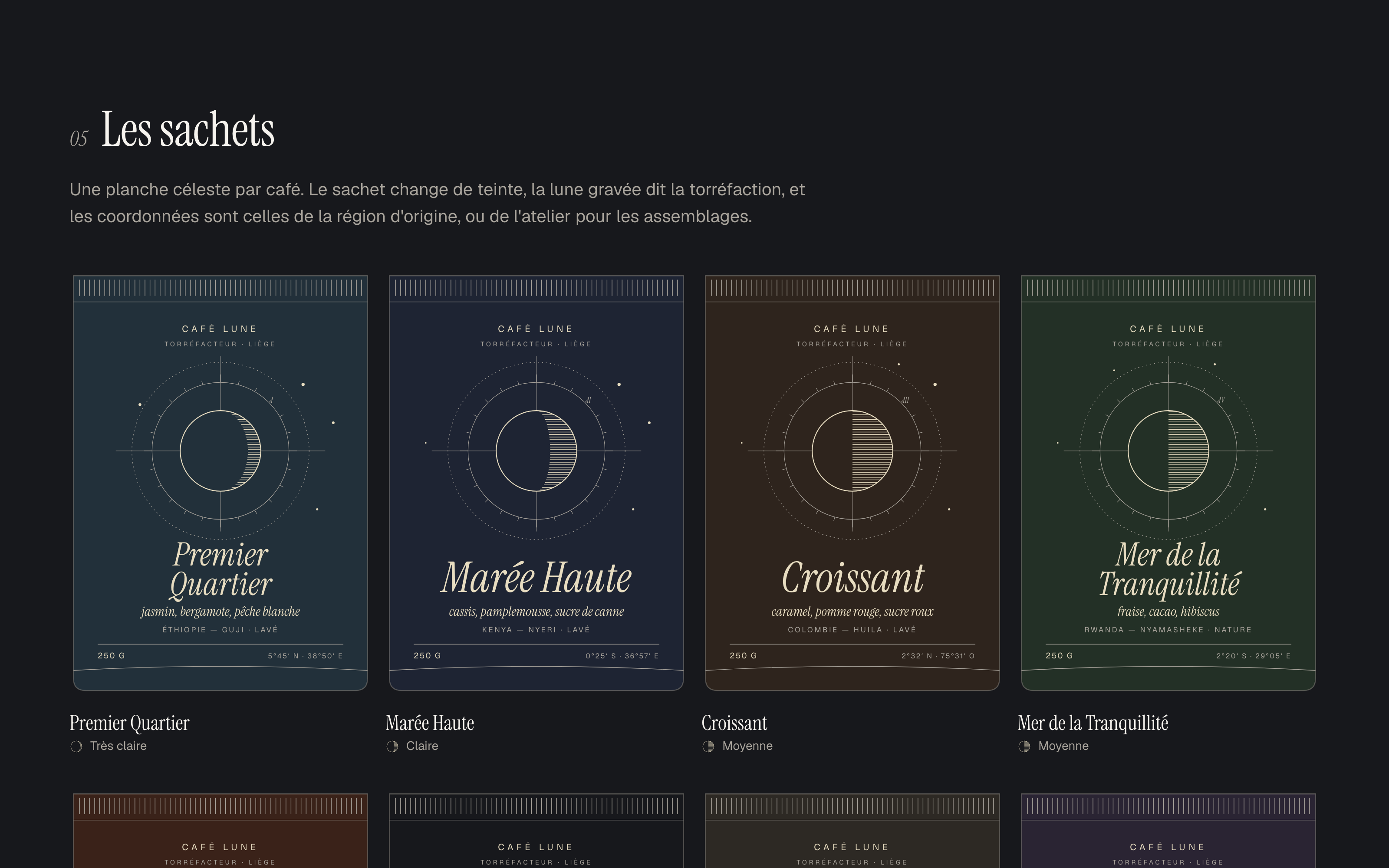Click the roast icon beside "Claire"

coord(392,746)
